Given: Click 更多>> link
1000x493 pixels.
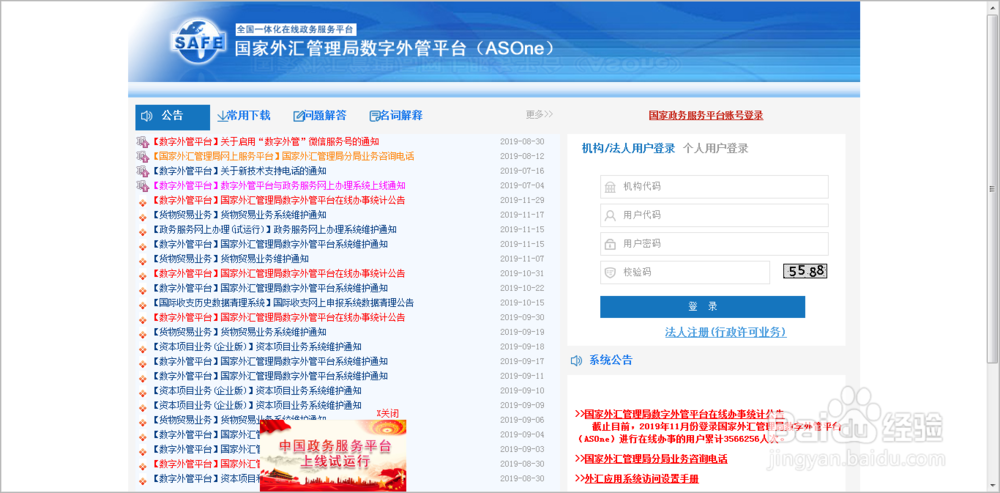Looking at the screenshot, I should click(540, 115).
